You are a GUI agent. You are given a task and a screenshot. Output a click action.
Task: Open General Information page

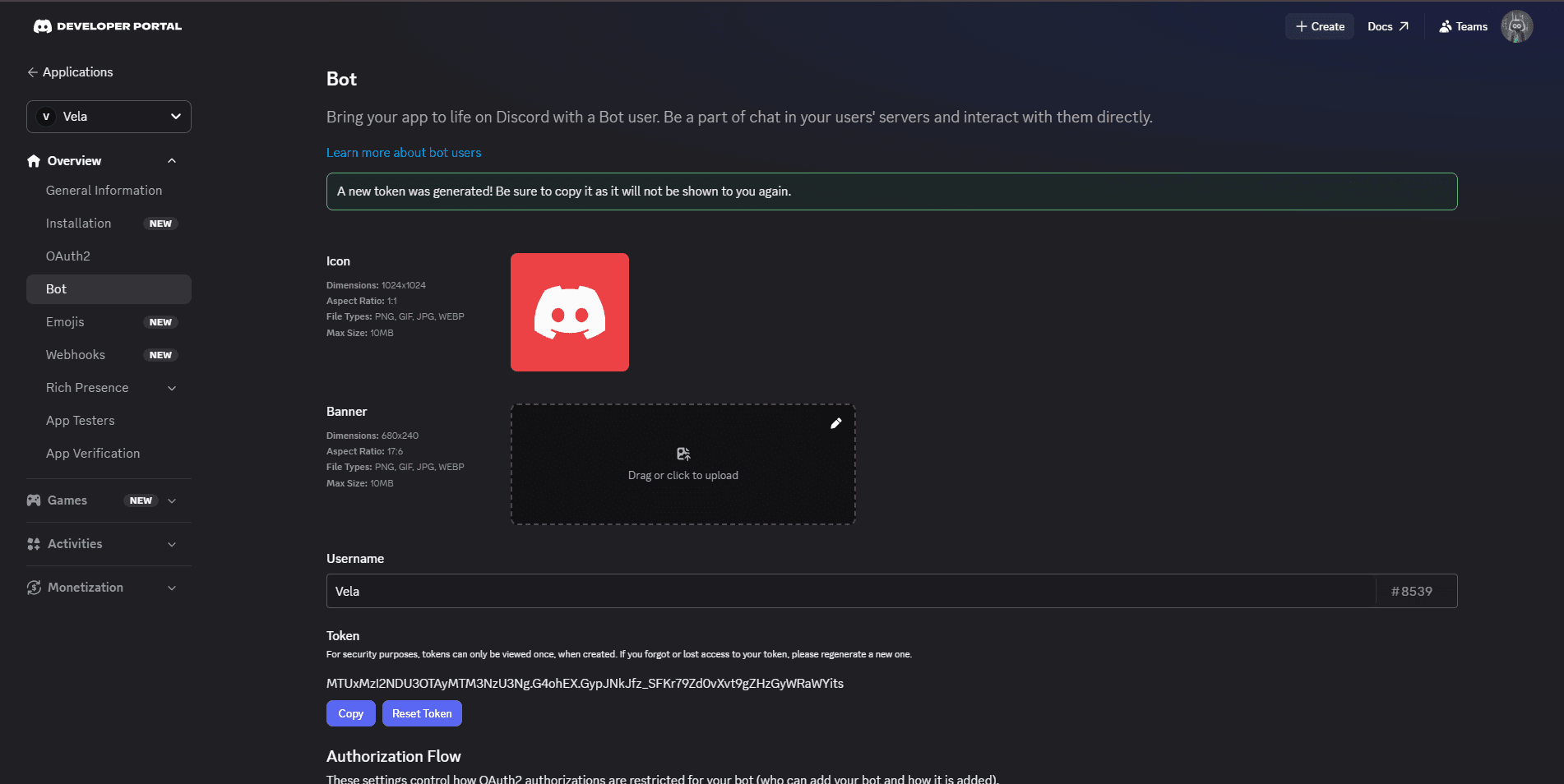(x=109, y=191)
